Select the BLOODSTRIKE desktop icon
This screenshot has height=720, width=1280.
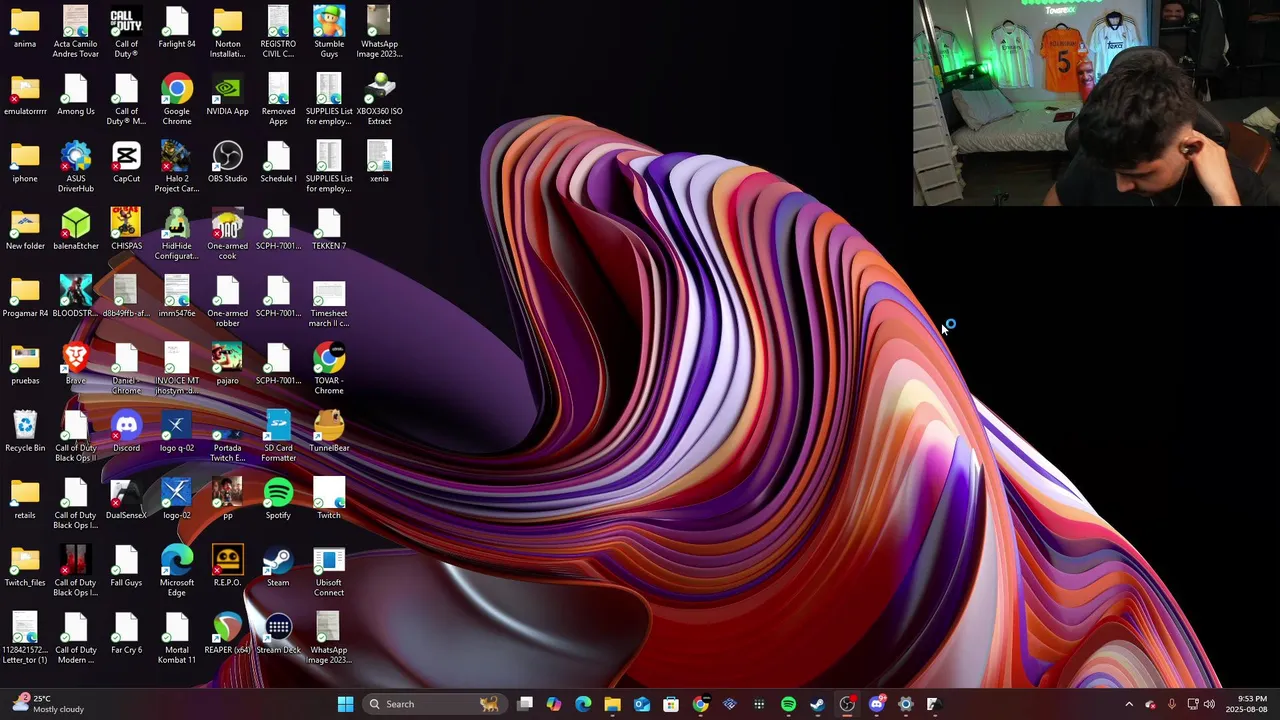tap(75, 296)
